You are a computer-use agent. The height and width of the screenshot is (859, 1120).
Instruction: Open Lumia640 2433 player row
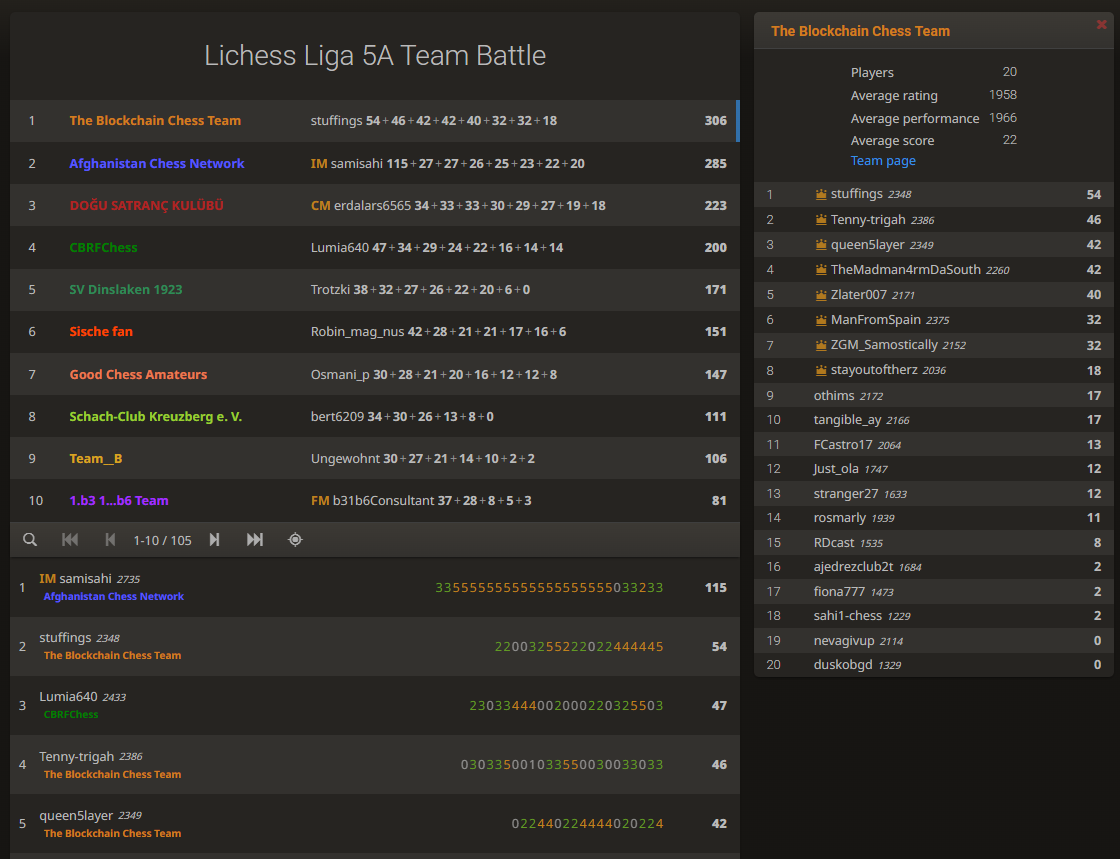tap(374, 705)
